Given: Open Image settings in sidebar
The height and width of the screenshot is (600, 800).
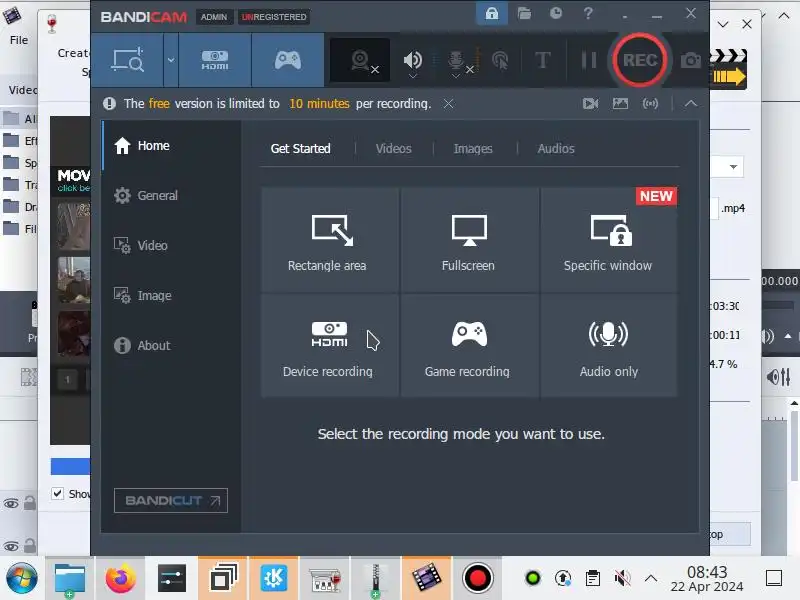Looking at the screenshot, I should (x=171, y=295).
